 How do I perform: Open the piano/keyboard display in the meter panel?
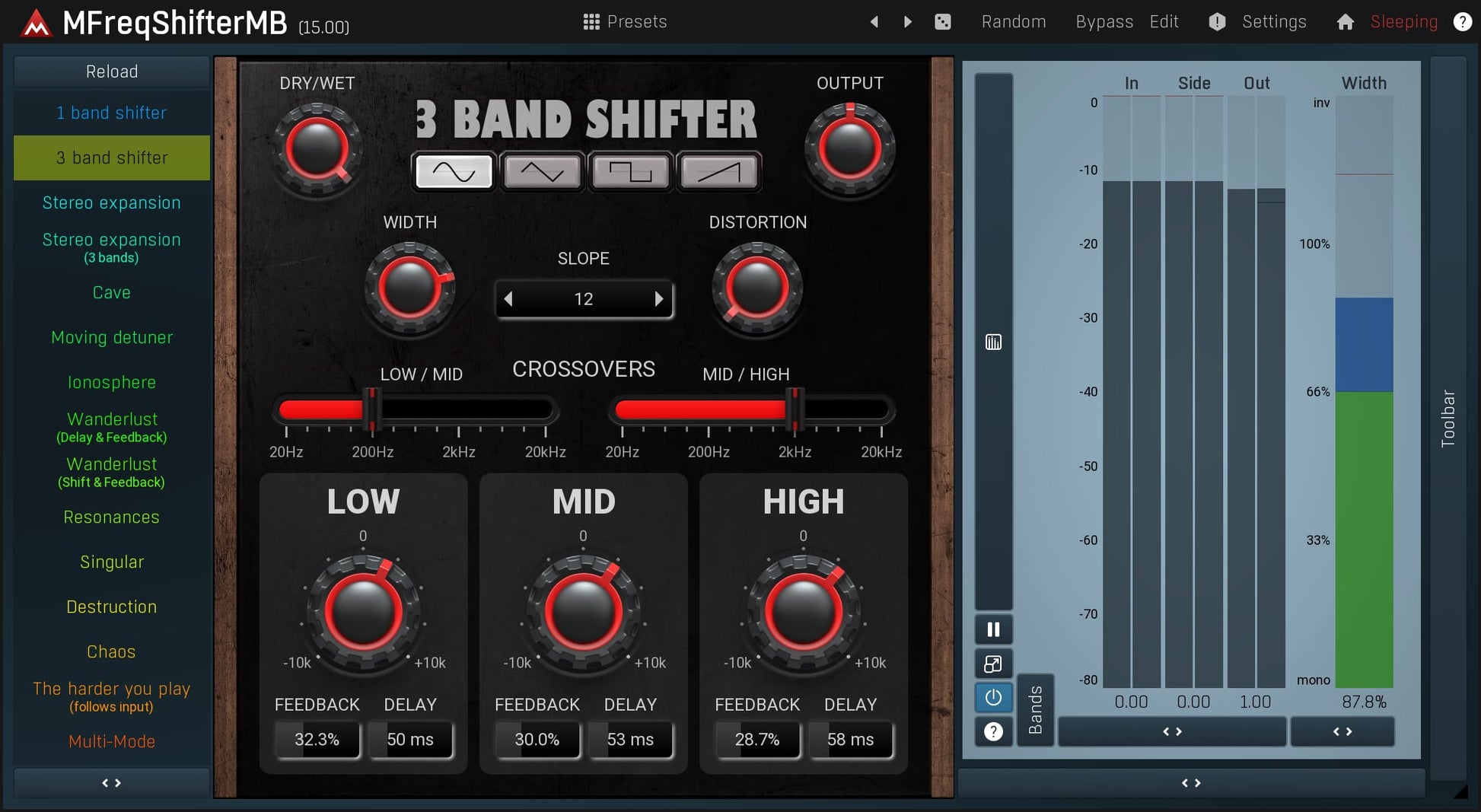pos(993,342)
